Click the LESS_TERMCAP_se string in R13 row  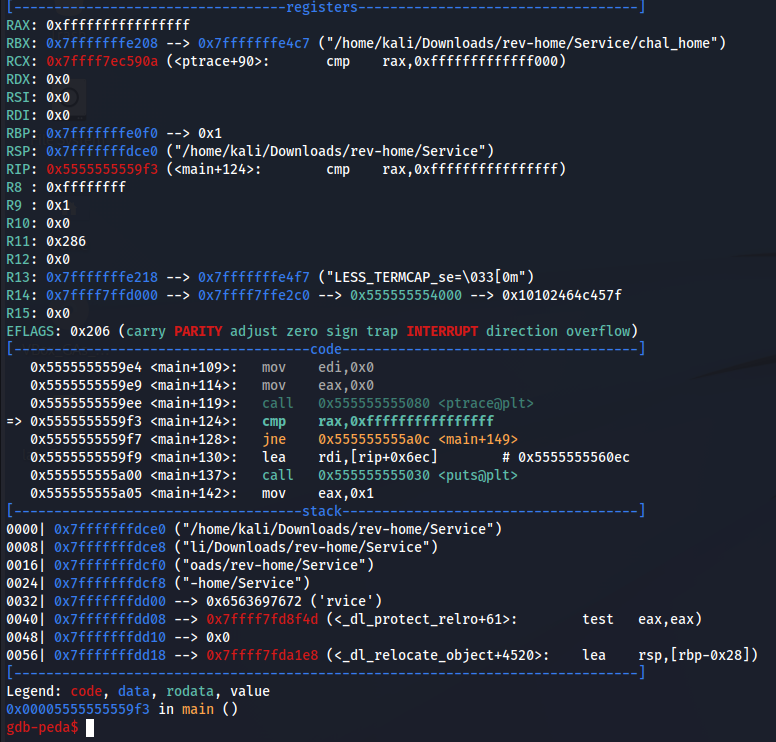pos(426,277)
